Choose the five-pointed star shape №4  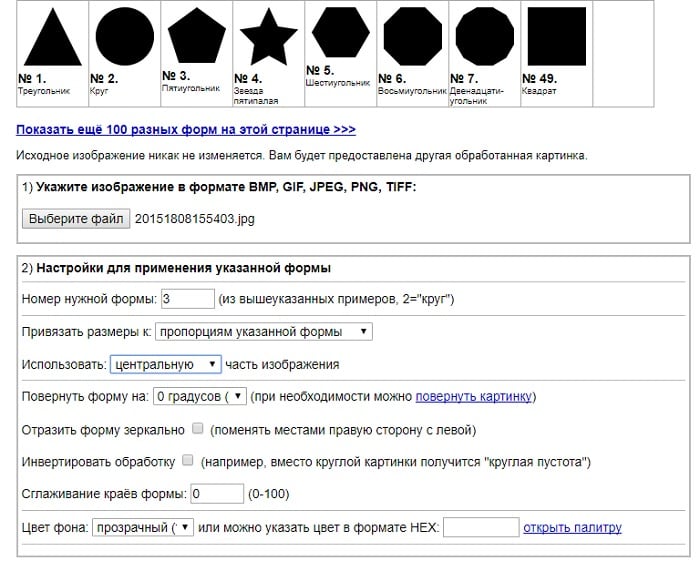(268, 38)
